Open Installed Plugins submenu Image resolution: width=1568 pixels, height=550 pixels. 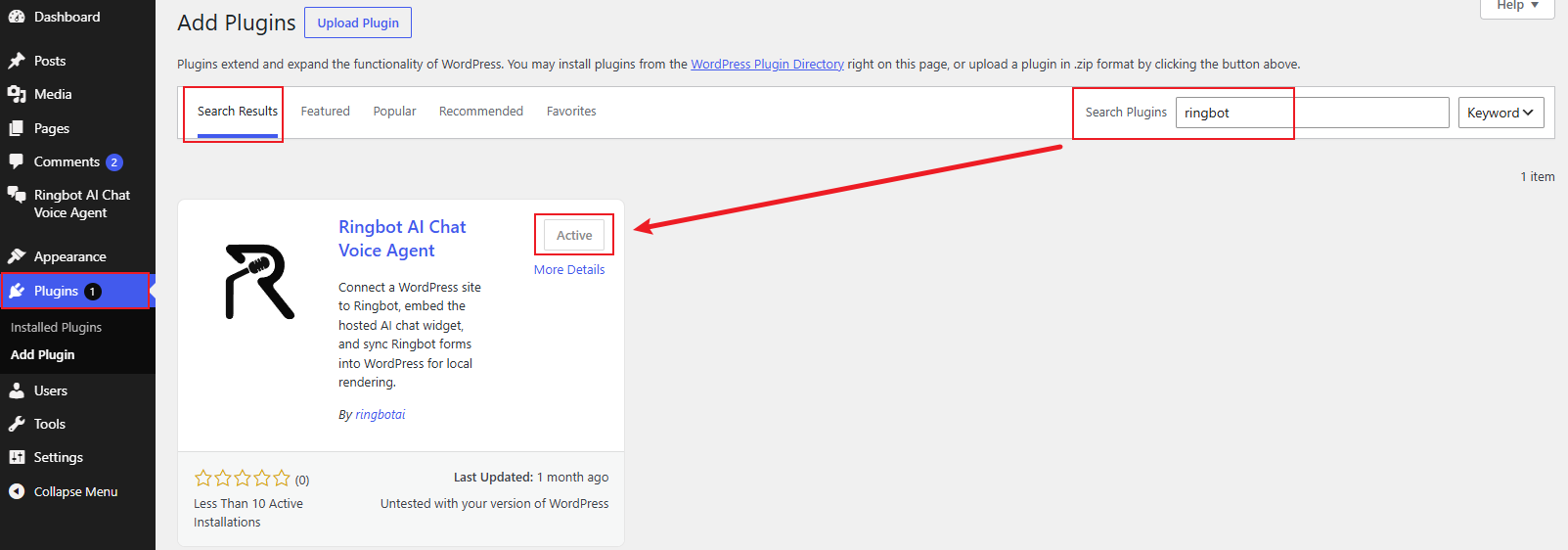(56, 327)
